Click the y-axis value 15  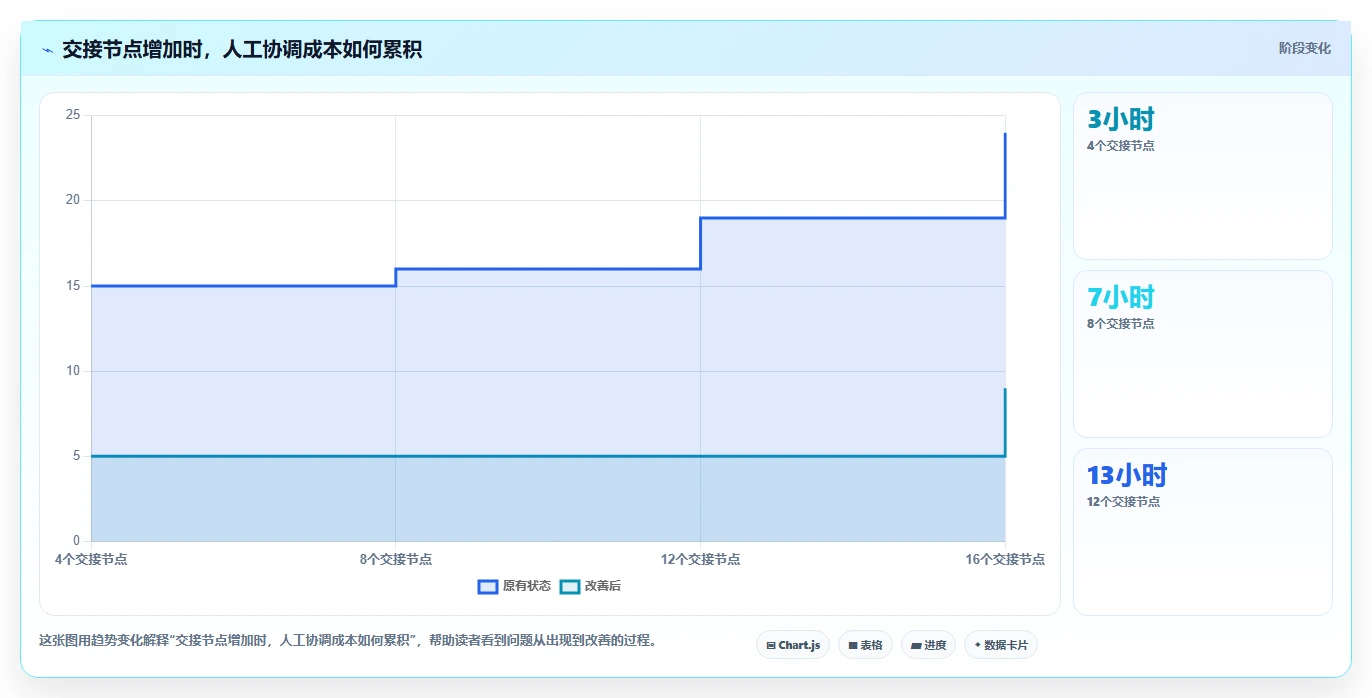pos(73,286)
